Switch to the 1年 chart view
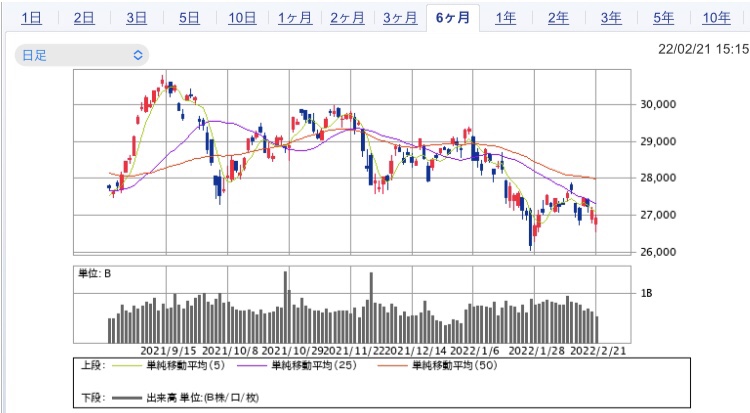The width and height of the screenshot is (750, 413). (506, 18)
